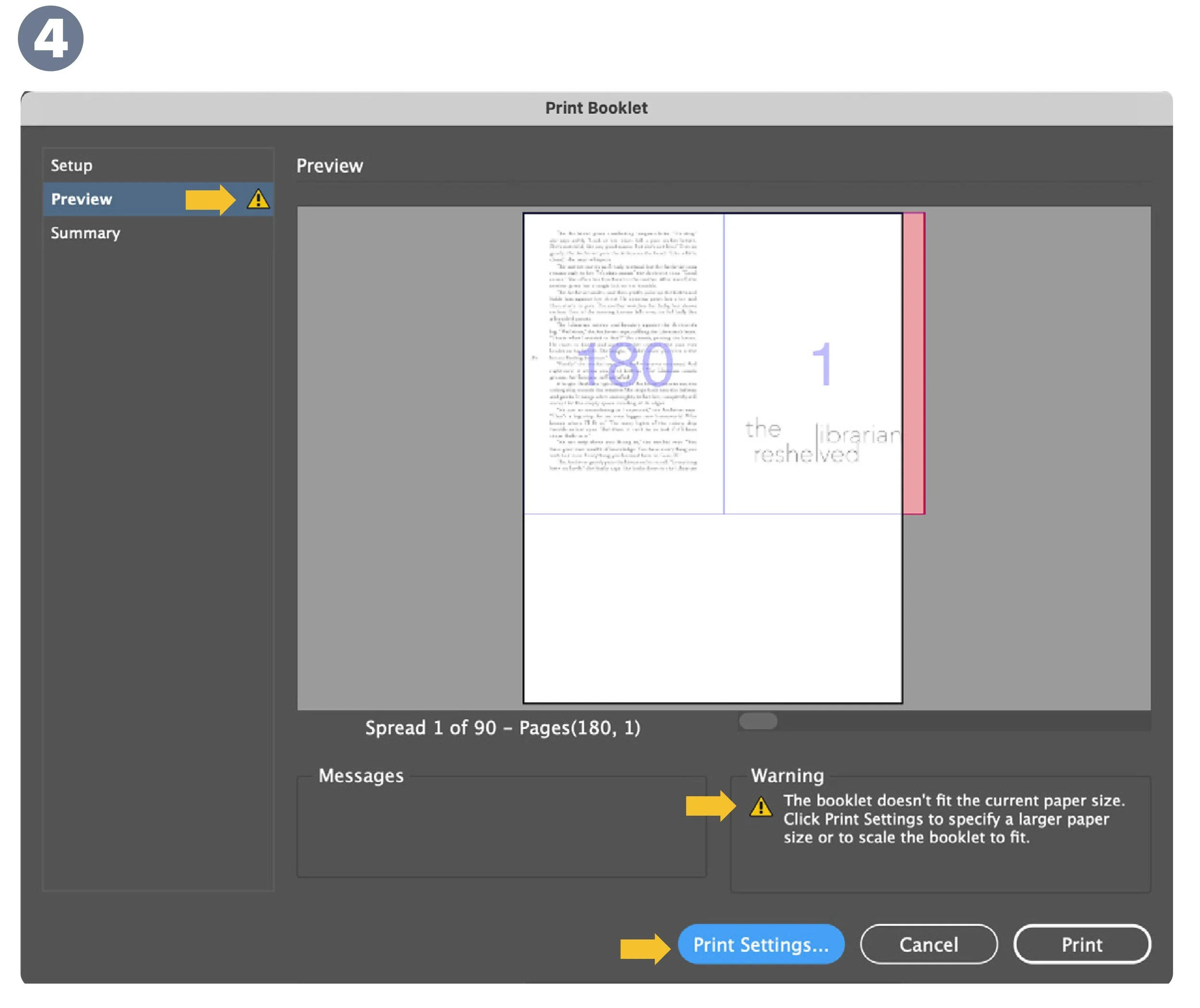Switch to the Summary section
This screenshot has width=1200, height=1008.
pyautogui.click(x=86, y=233)
